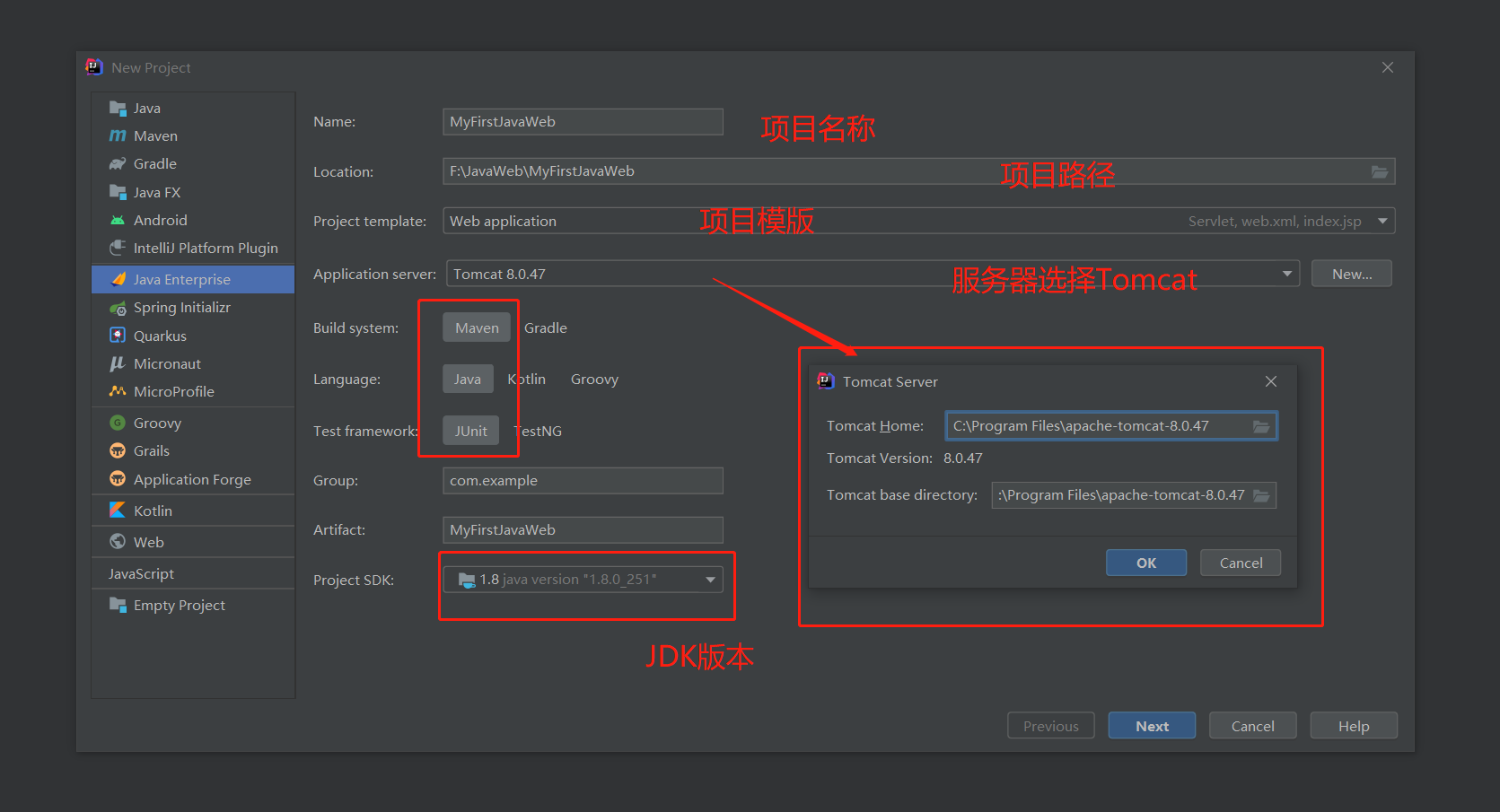Select JUnit test framework
Screen dimensions: 1500x812
(470, 431)
